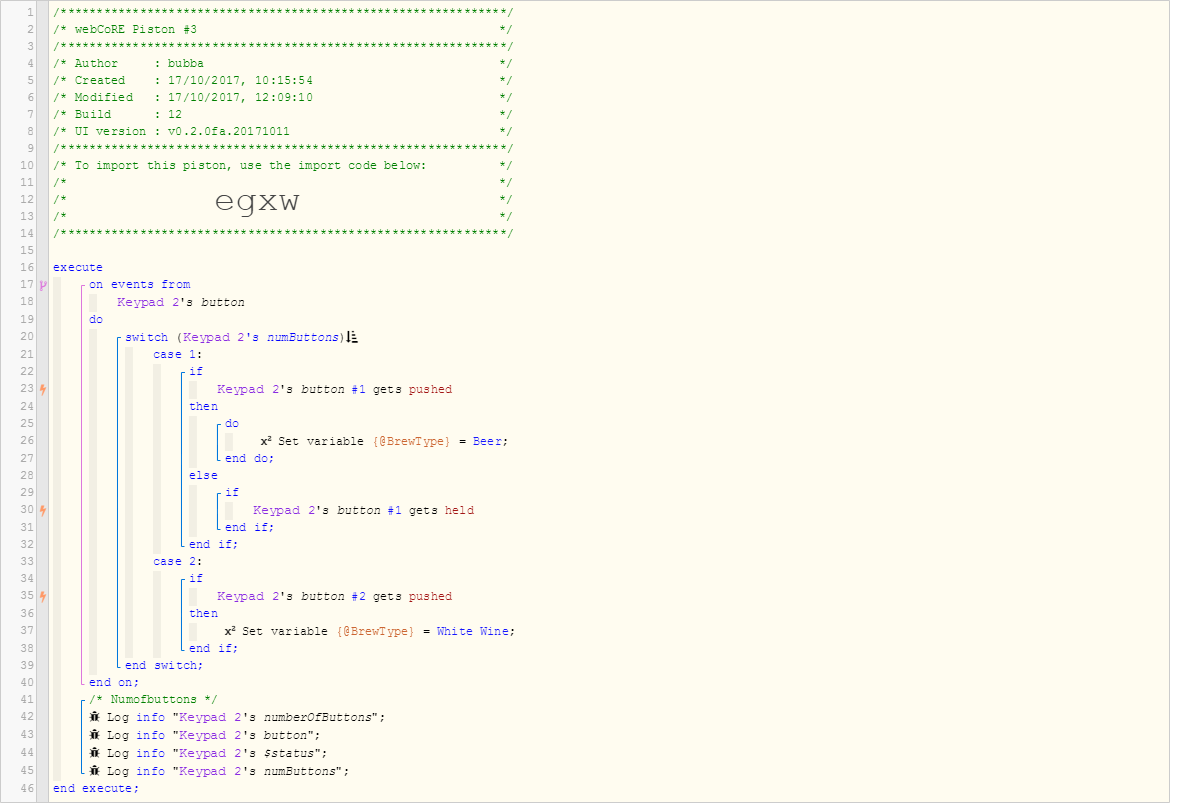Click the "White Wine" value on line 37
This screenshot has width=1178, height=811.
pos(473,631)
